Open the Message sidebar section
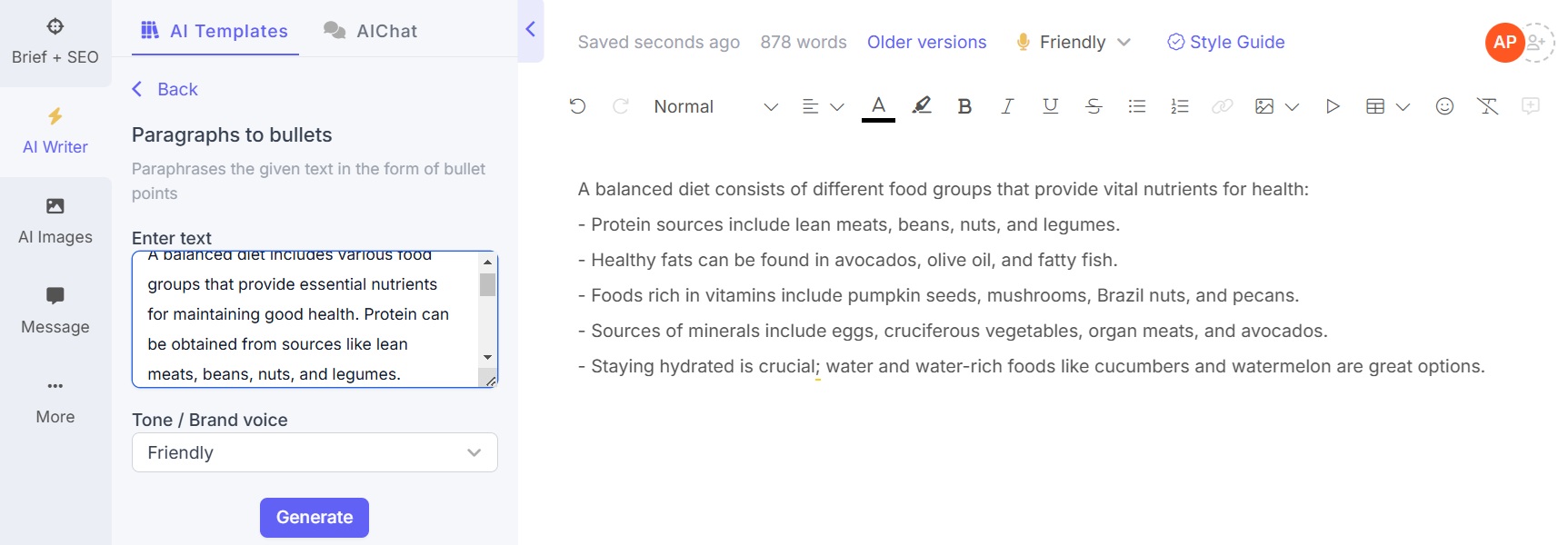 click(55, 312)
